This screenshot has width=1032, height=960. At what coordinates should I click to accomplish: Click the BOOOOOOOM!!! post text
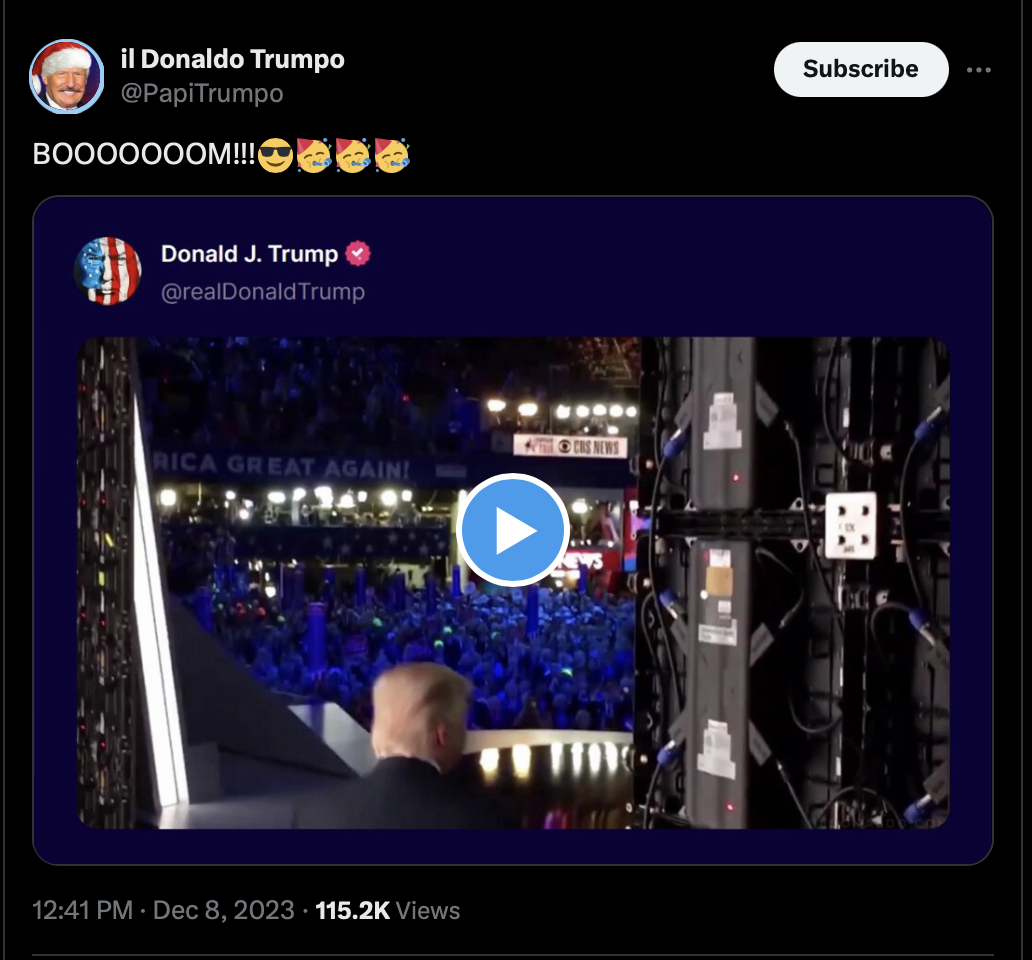[x=143, y=155]
